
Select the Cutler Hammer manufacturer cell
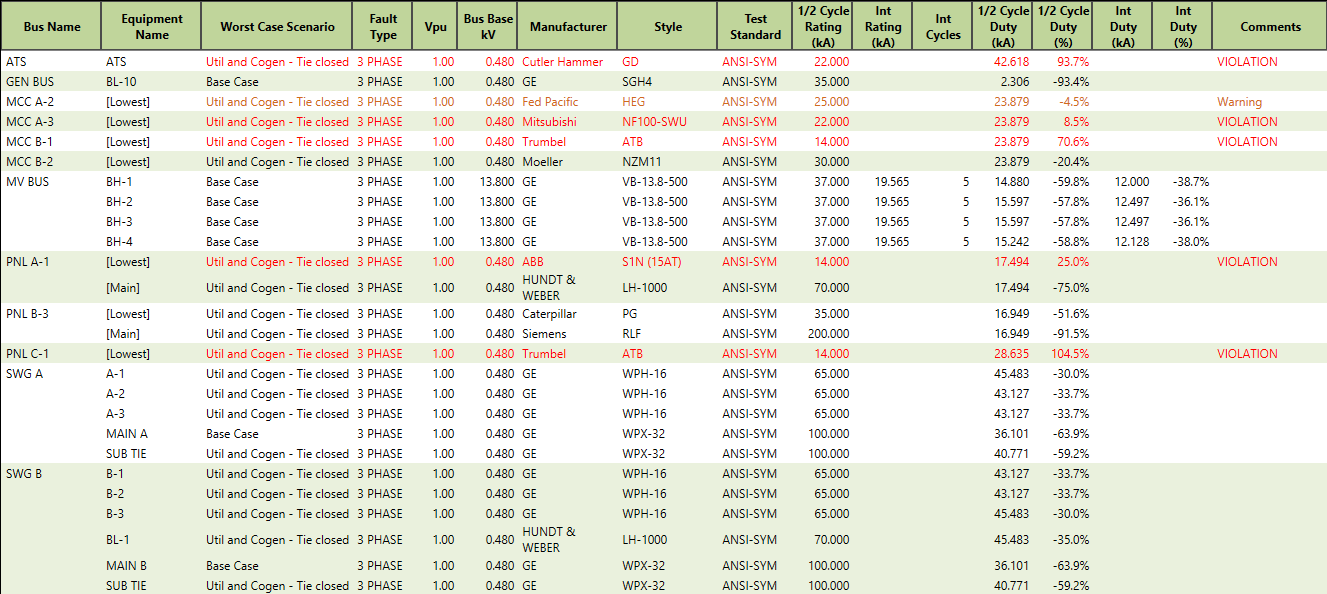[562, 62]
